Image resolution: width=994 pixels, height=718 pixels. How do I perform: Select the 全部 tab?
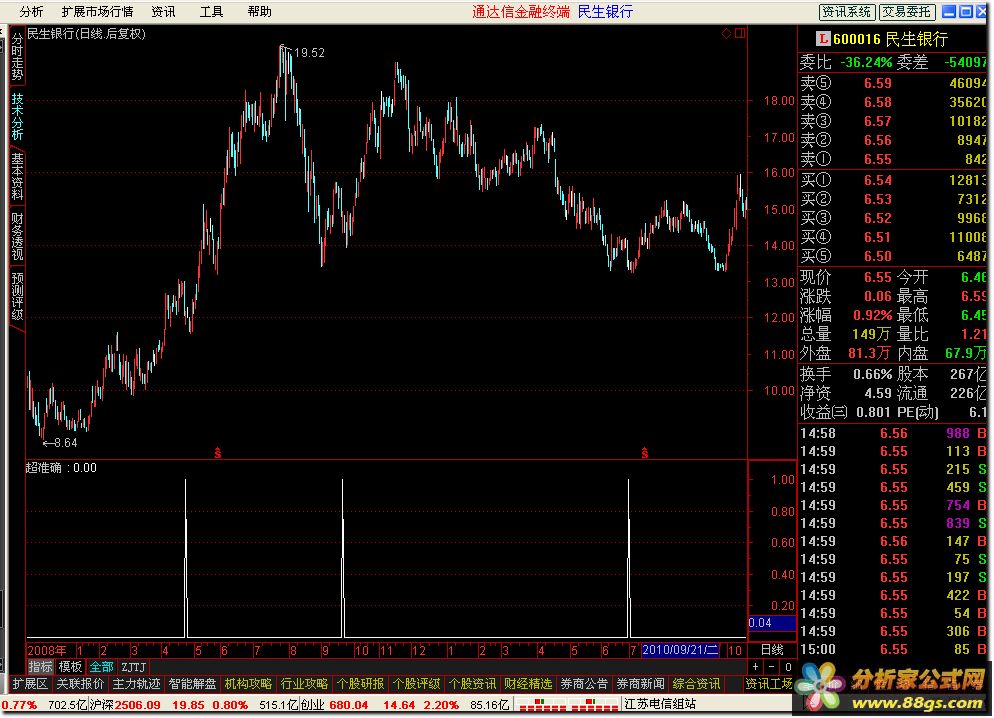[x=101, y=667]
